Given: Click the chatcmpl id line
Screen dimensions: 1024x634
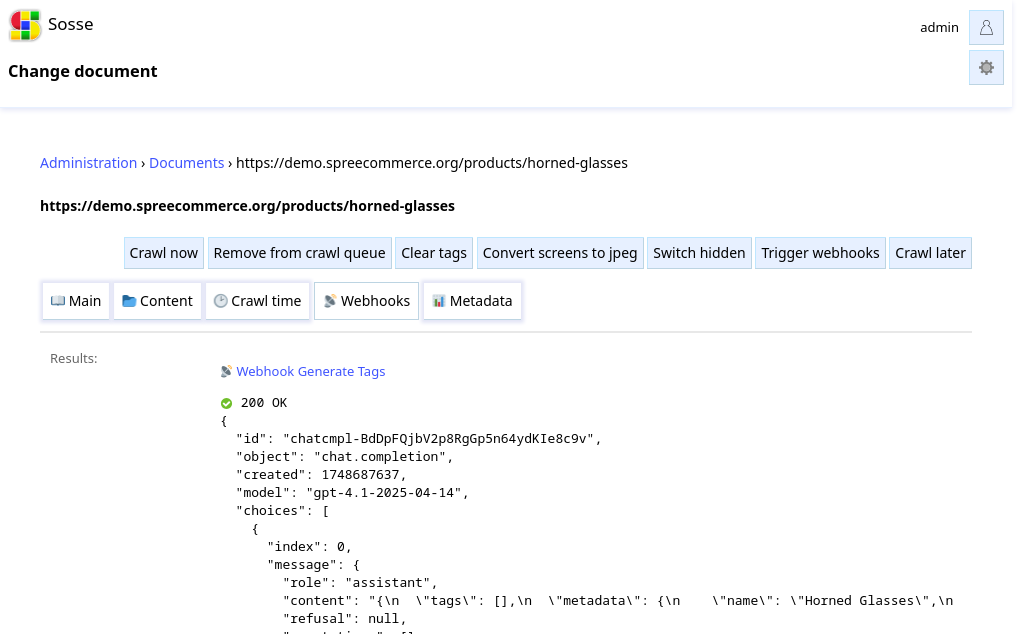Looking at the screenshot, I should [419, 439].
